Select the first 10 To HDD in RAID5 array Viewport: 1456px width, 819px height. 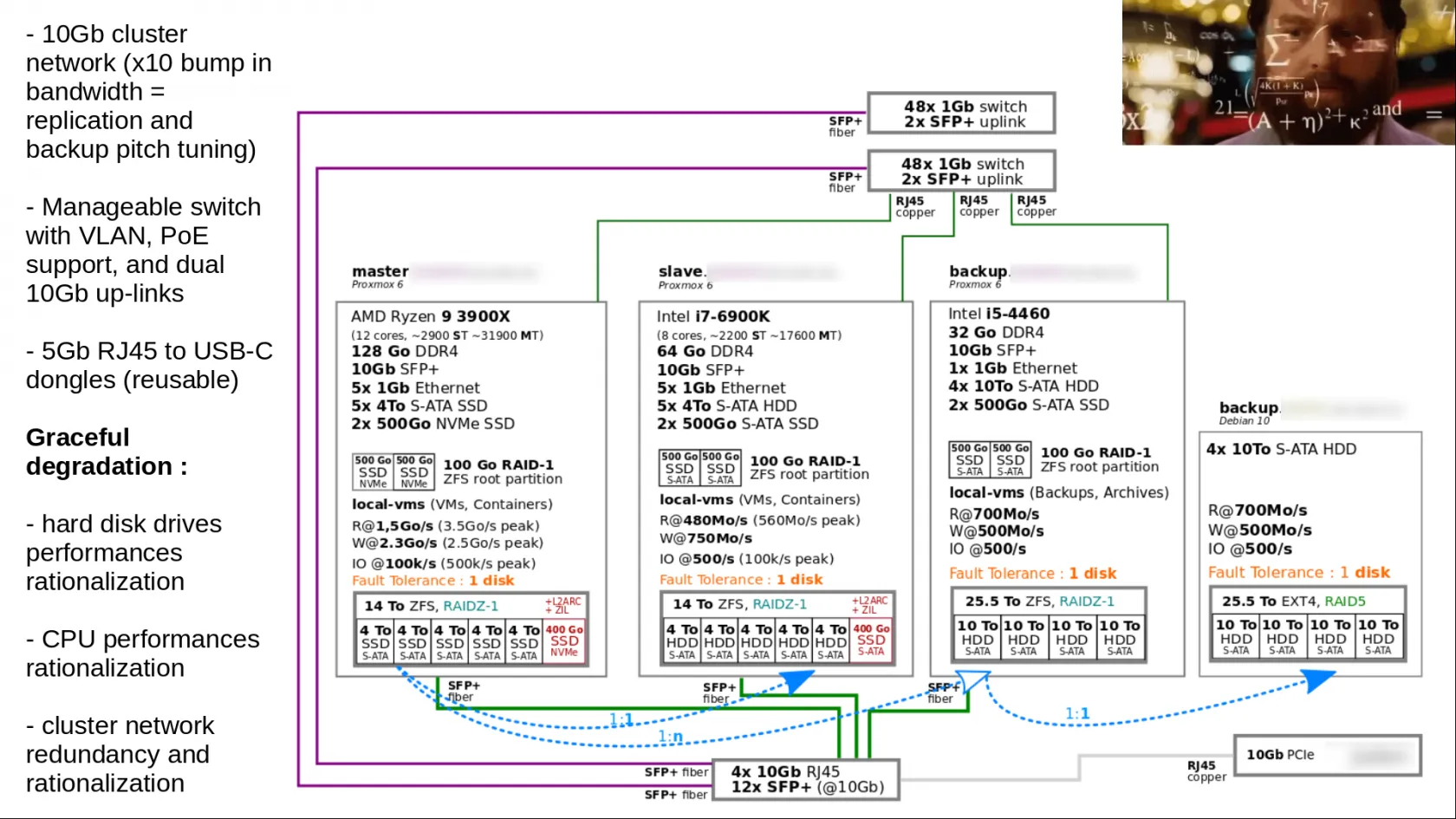click(x=1236, y=637)
